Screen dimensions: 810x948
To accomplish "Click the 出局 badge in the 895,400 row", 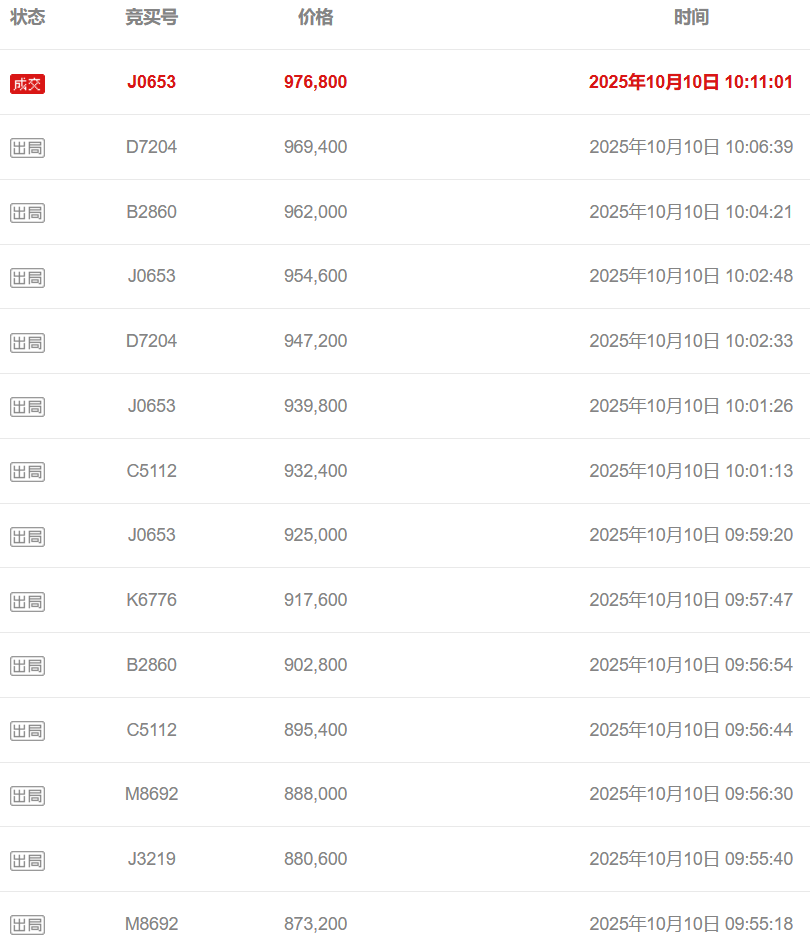I will (x=28, y=731).
